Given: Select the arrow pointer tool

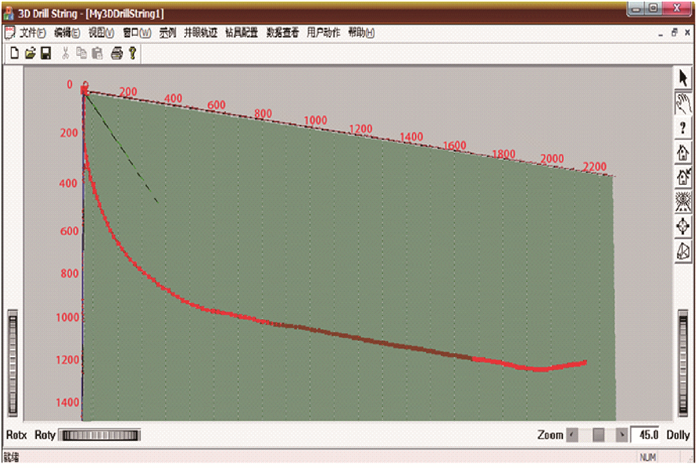Looking at the screenshot, I should point(684,78).
